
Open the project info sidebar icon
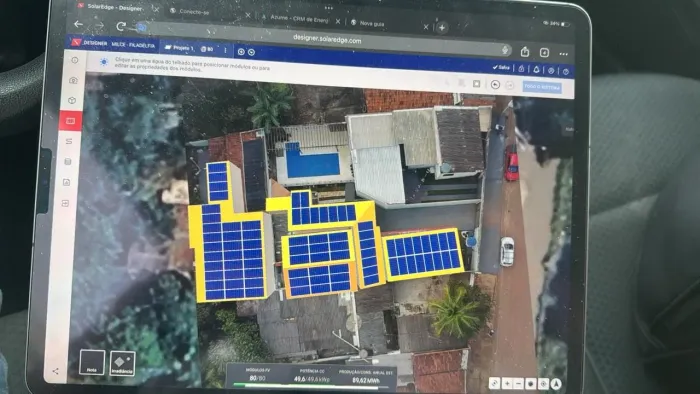(x=75, y=60)
